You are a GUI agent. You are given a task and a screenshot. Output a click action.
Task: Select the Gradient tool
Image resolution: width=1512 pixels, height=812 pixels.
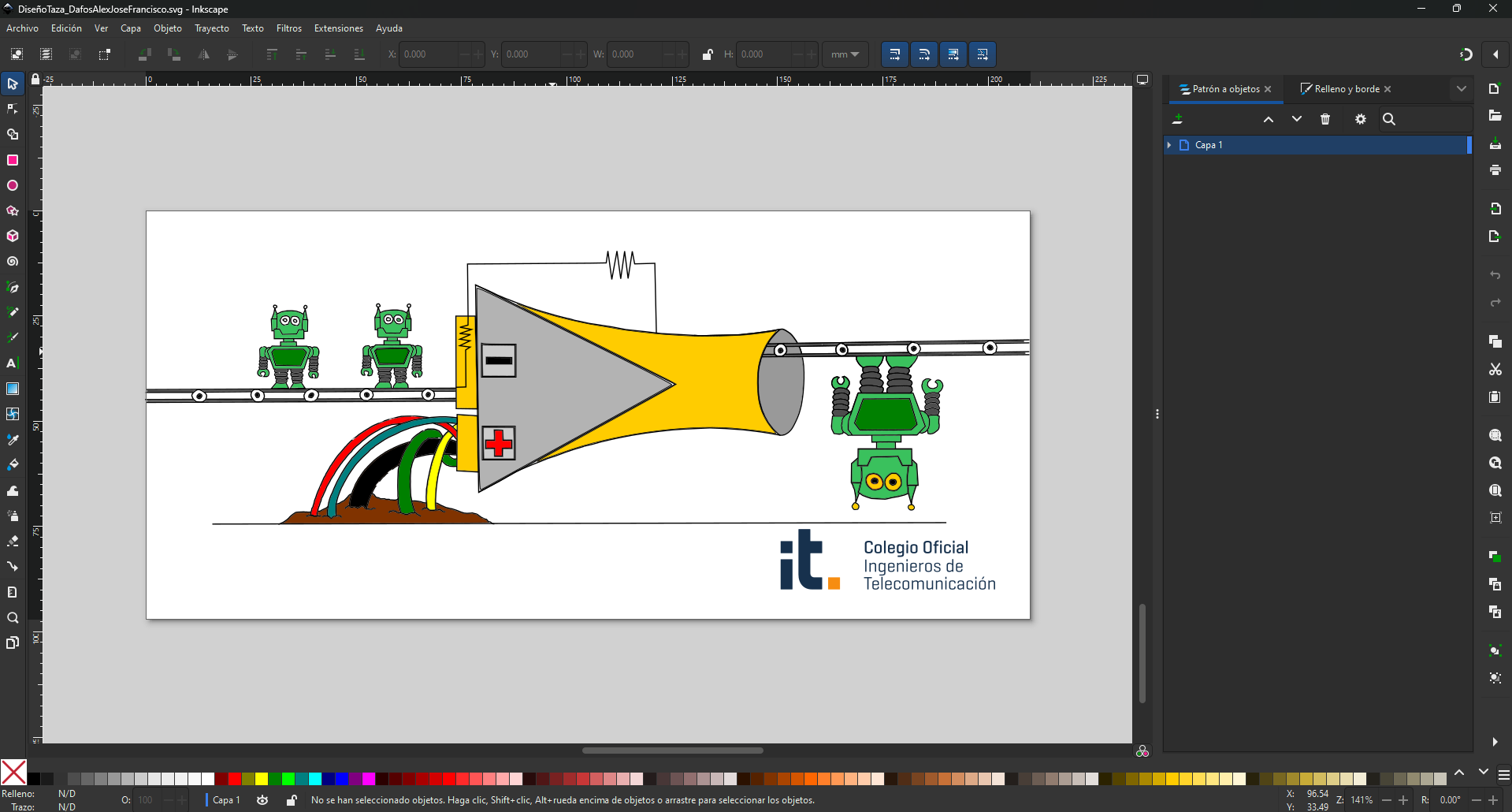pos(13,388)
